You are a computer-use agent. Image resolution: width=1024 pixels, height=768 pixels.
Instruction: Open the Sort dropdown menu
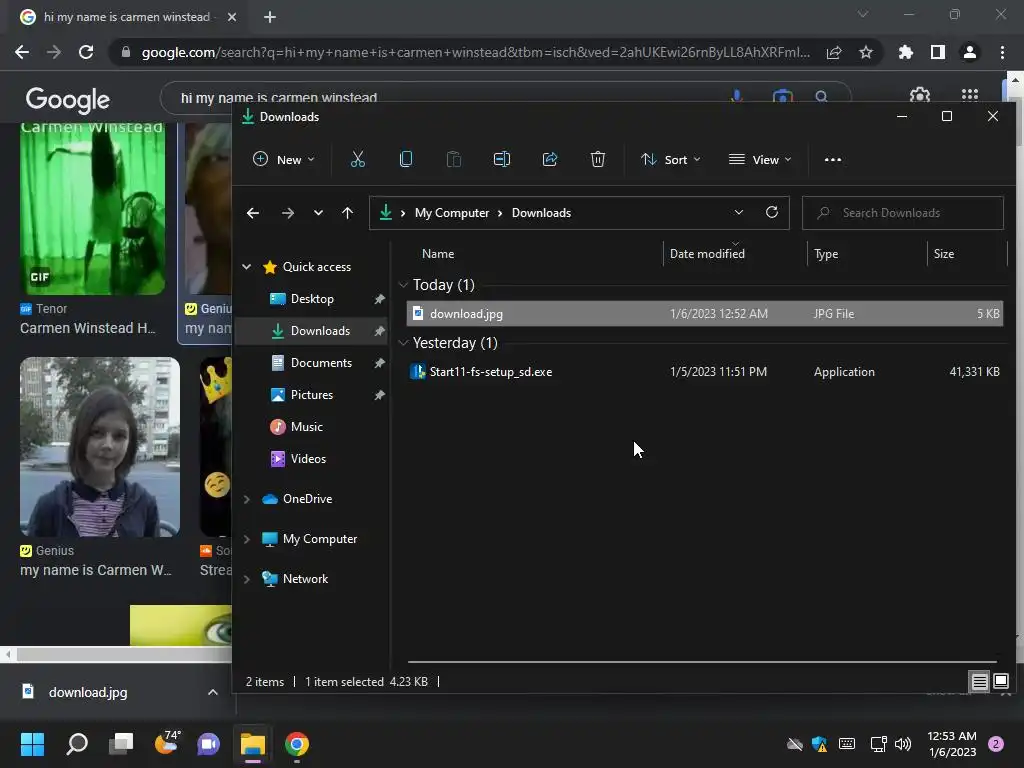[x=671, y=159]
